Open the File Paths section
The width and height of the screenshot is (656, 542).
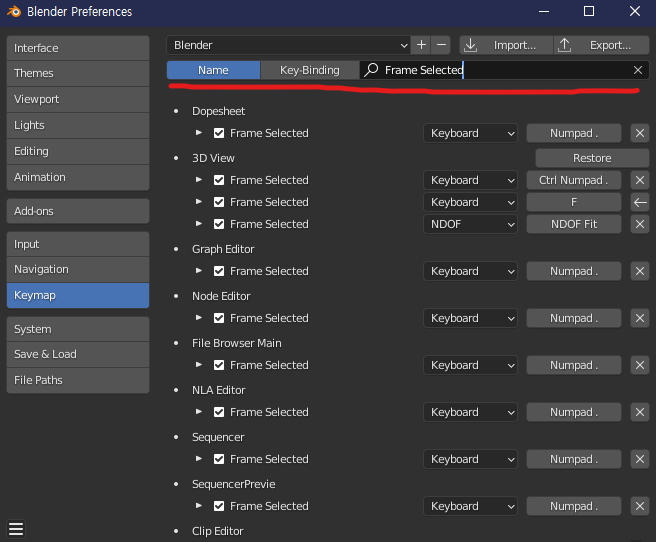tap(78, 380)
